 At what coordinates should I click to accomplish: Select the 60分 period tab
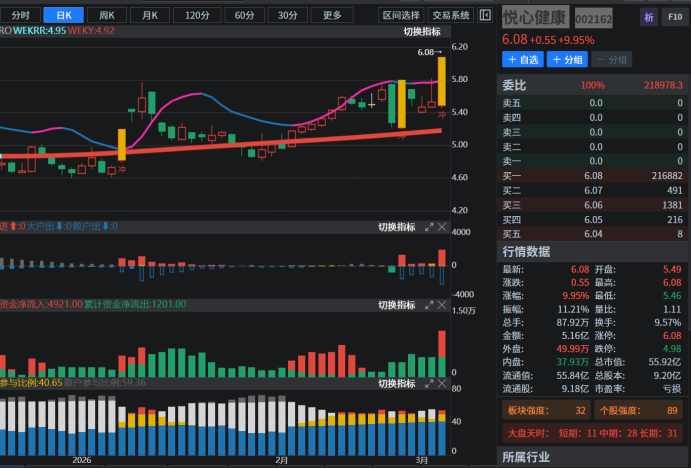[244, 15]
